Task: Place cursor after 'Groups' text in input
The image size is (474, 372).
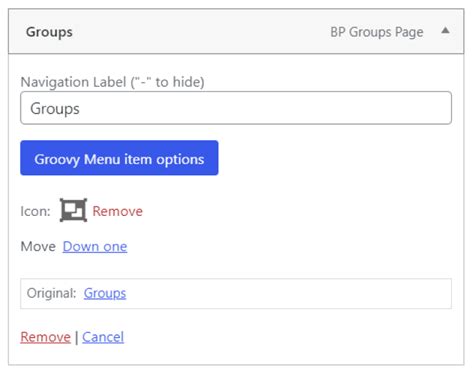Action: [x=80, y=109]
